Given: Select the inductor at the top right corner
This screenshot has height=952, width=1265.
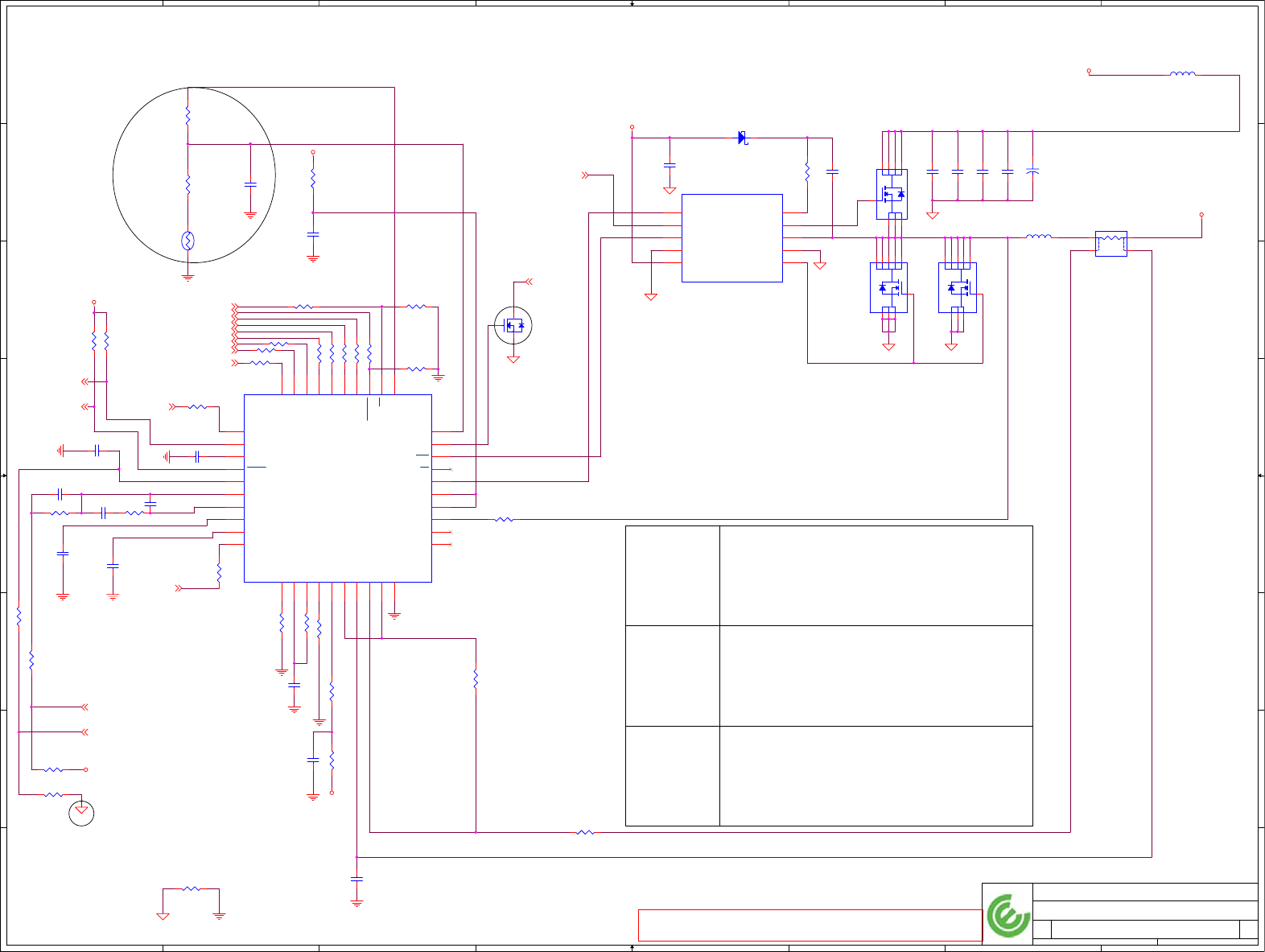Looking at the screenshot, I should (x=1182, y=73).
